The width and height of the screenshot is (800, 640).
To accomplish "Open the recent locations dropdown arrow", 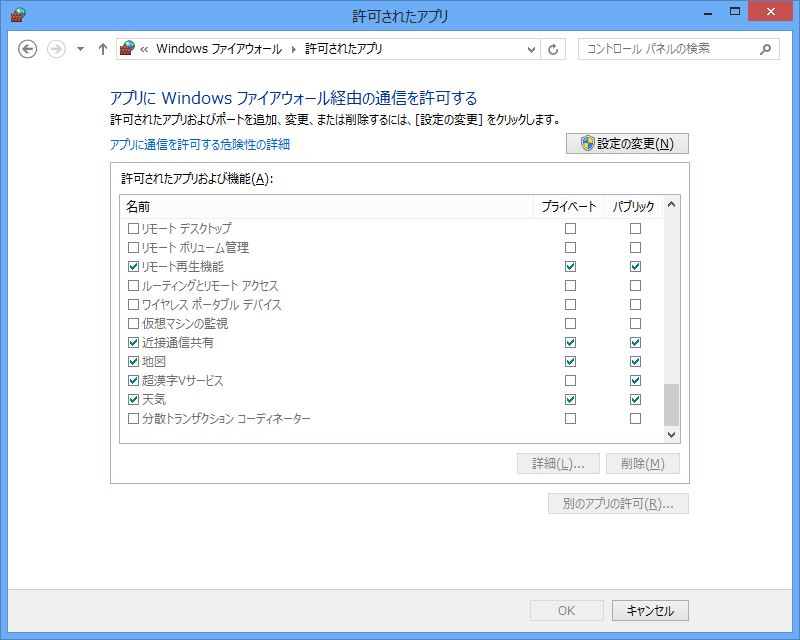I will pos(80,49).
